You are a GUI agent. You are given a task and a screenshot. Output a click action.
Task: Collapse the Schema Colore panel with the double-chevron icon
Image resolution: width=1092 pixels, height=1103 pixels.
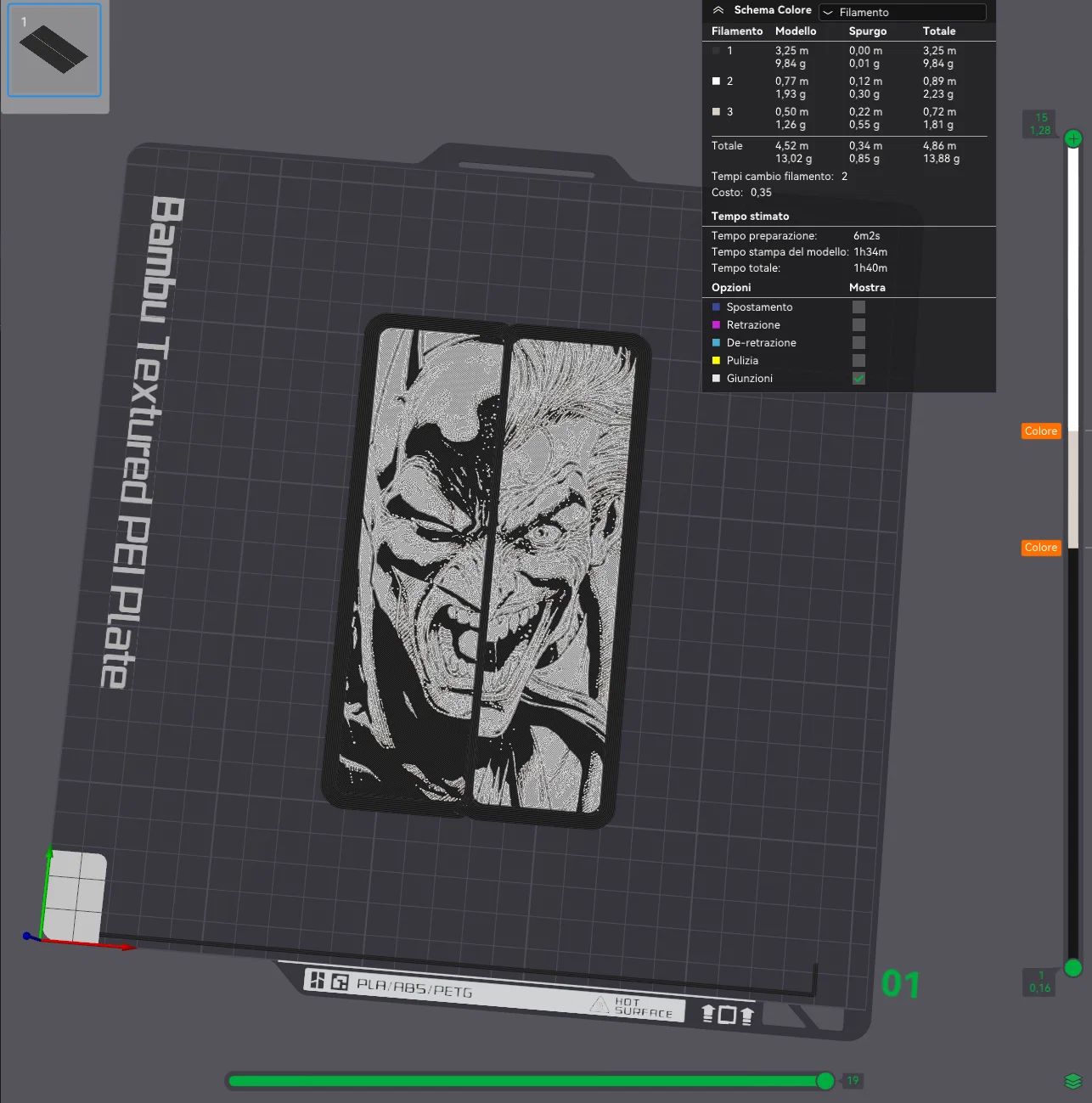(x=718, y=10)
